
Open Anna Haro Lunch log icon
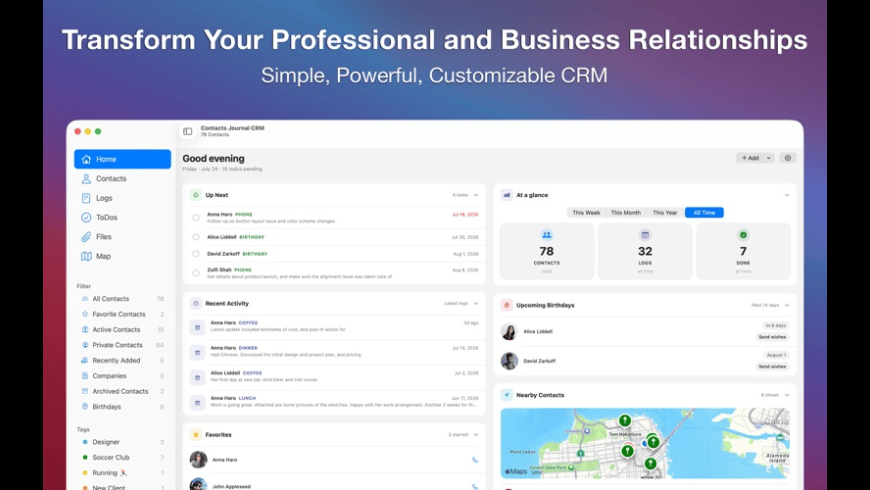[198, 403]
